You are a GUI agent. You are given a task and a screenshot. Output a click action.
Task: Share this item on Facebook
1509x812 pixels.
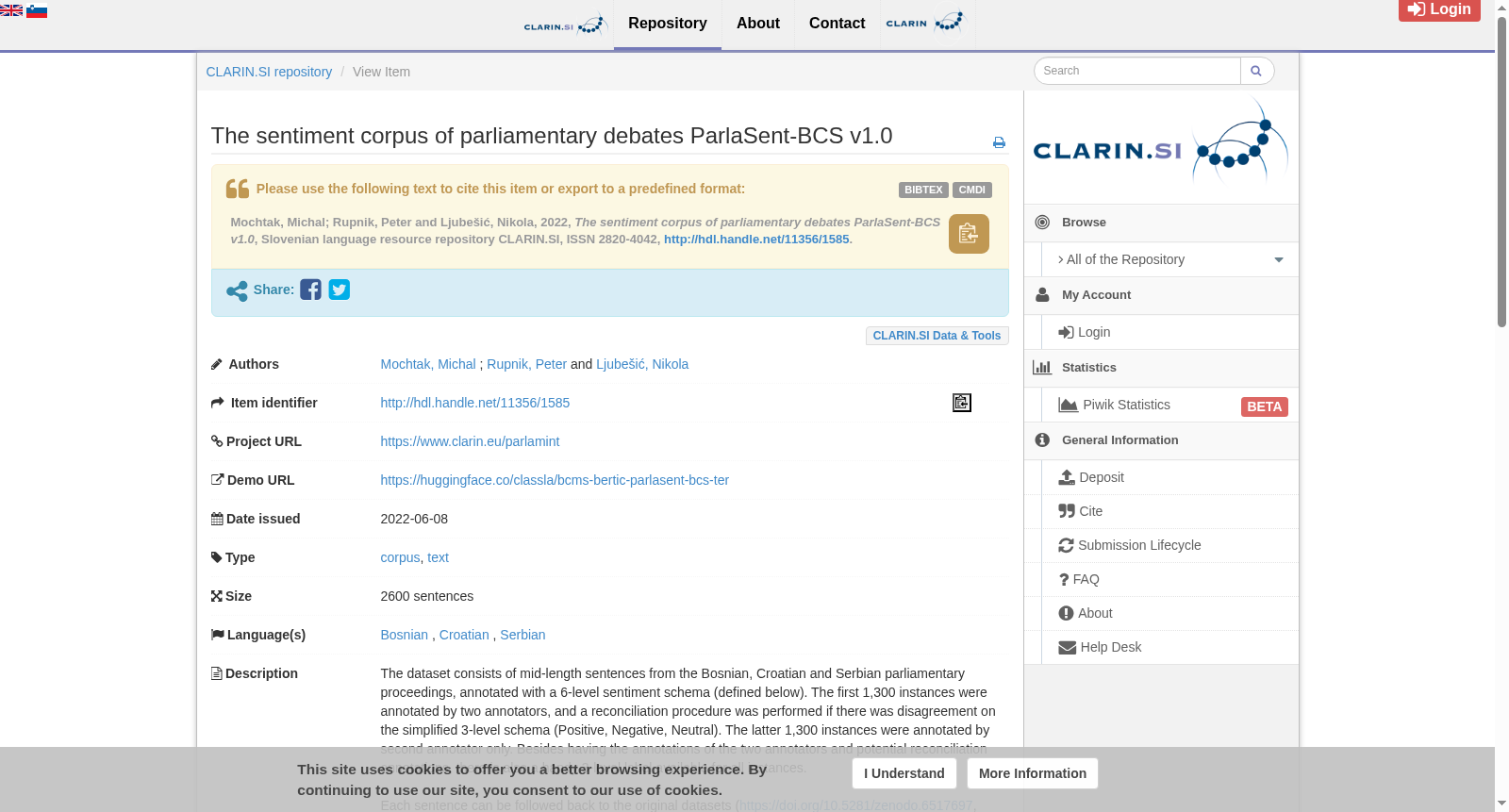click(x=310, y=290)
